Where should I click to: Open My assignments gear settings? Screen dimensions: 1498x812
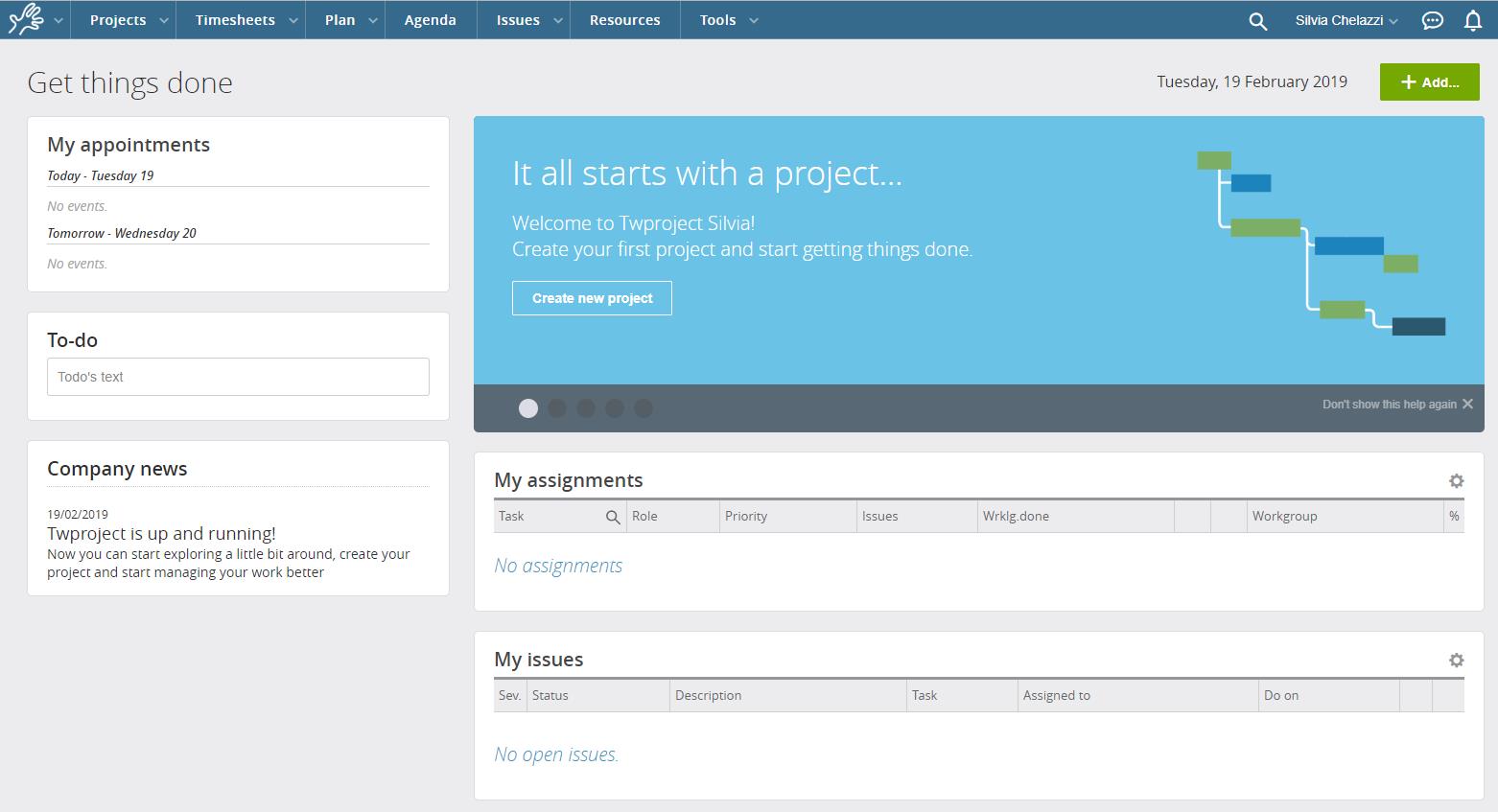click(x=1456, y=480)
